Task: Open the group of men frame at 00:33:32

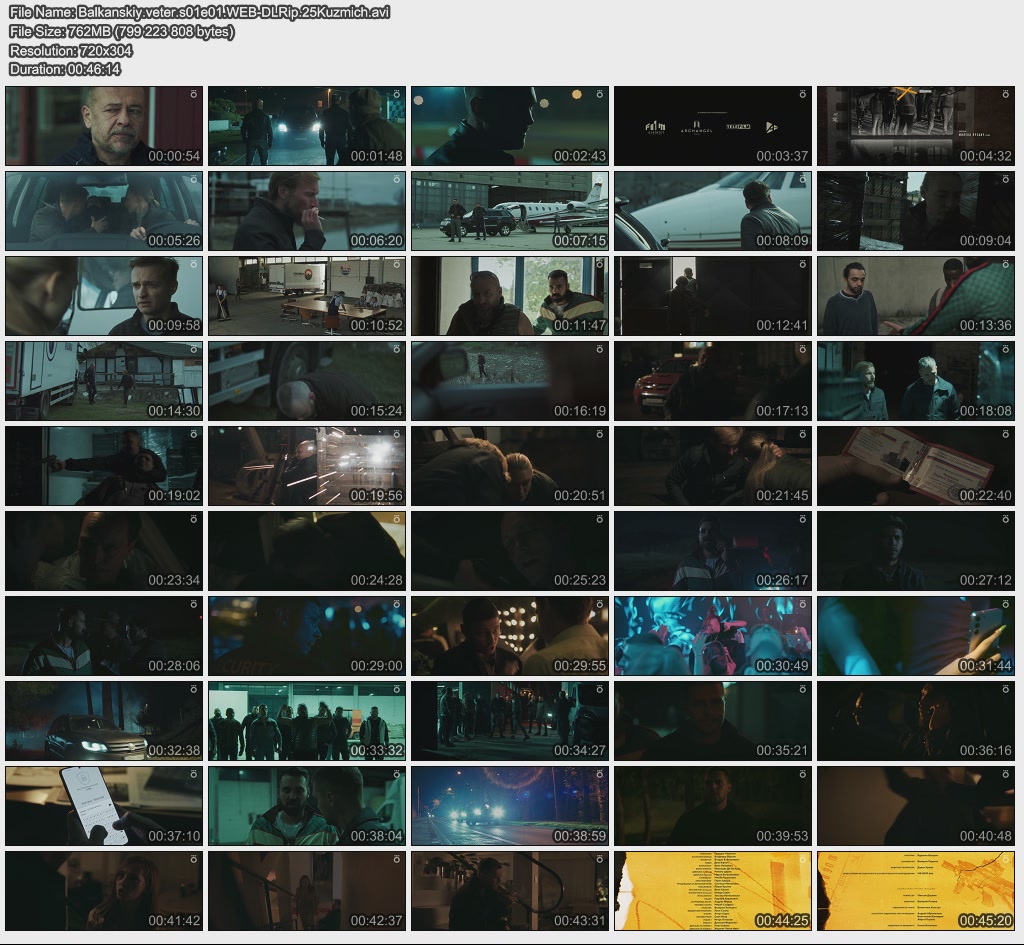Action: (307, 722)
